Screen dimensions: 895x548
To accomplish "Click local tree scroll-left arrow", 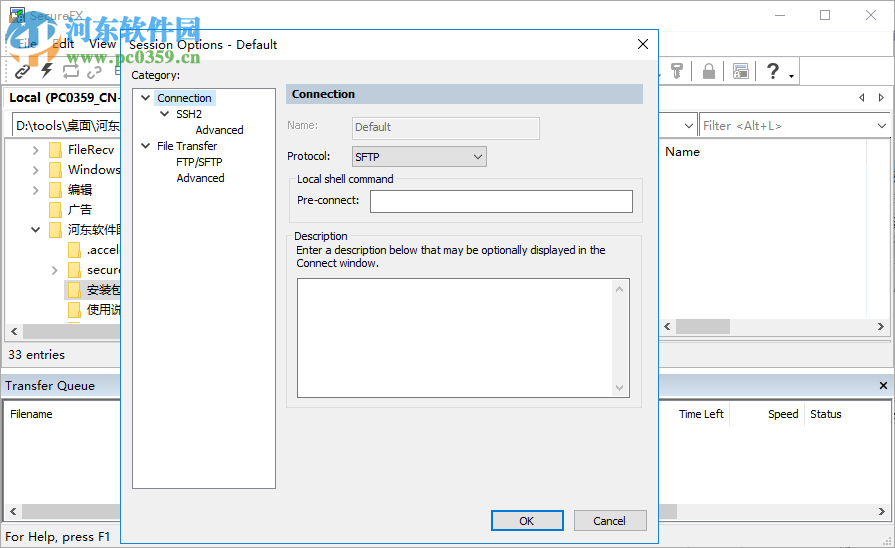I will click(x=14, y=331).
